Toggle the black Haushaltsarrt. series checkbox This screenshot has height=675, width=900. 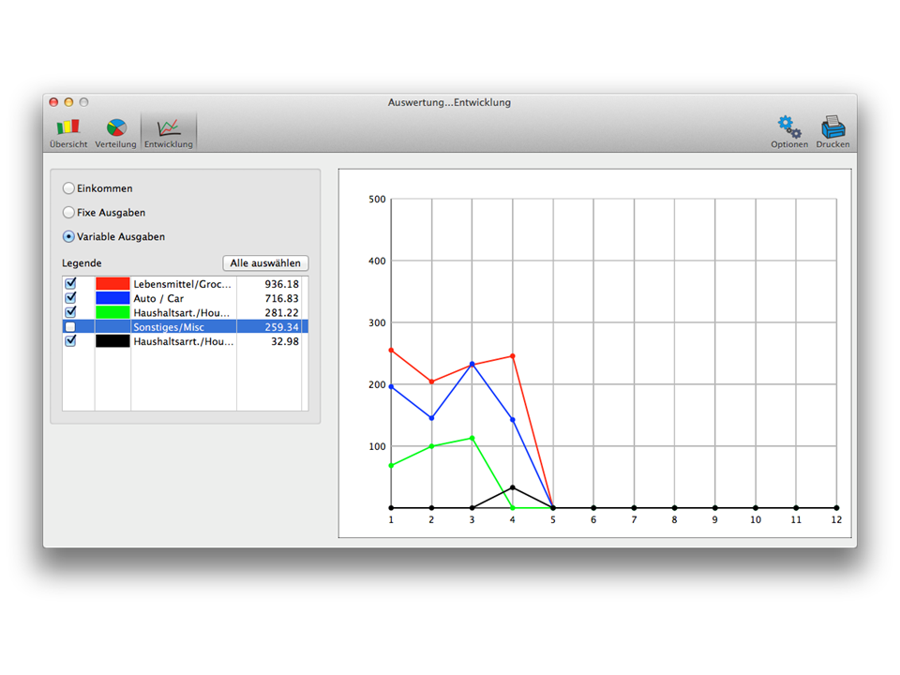pyautogui.click(x=70, y=341)
